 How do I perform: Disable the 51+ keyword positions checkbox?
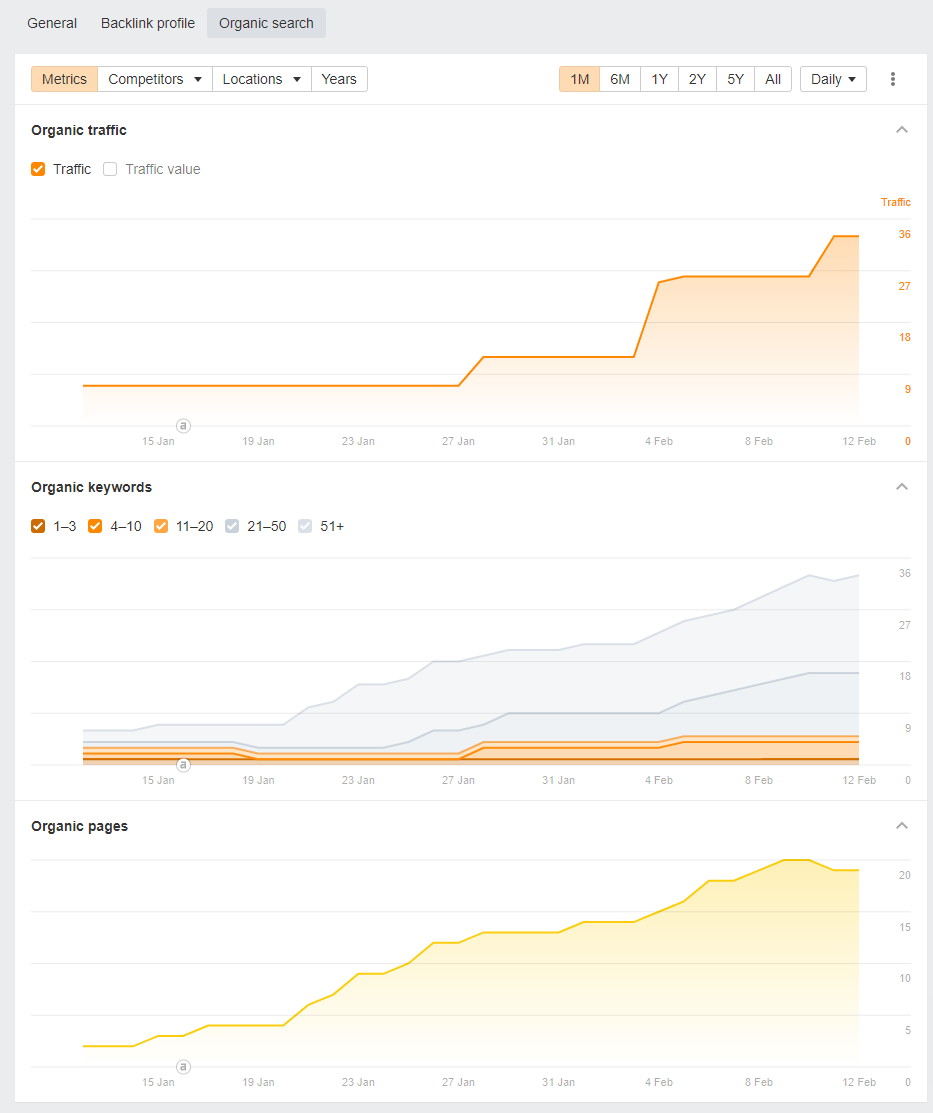pyautogui.click(x=305, y=526)
